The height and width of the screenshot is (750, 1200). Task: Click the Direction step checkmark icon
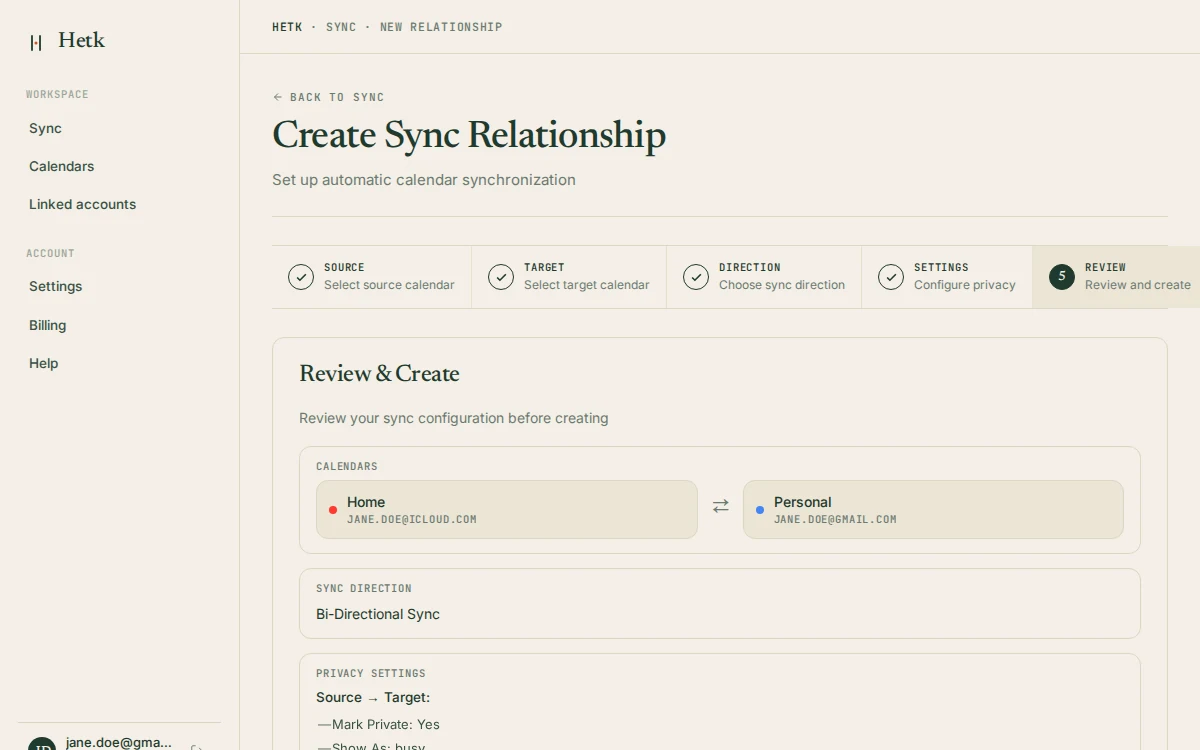[x=696, y=277]
